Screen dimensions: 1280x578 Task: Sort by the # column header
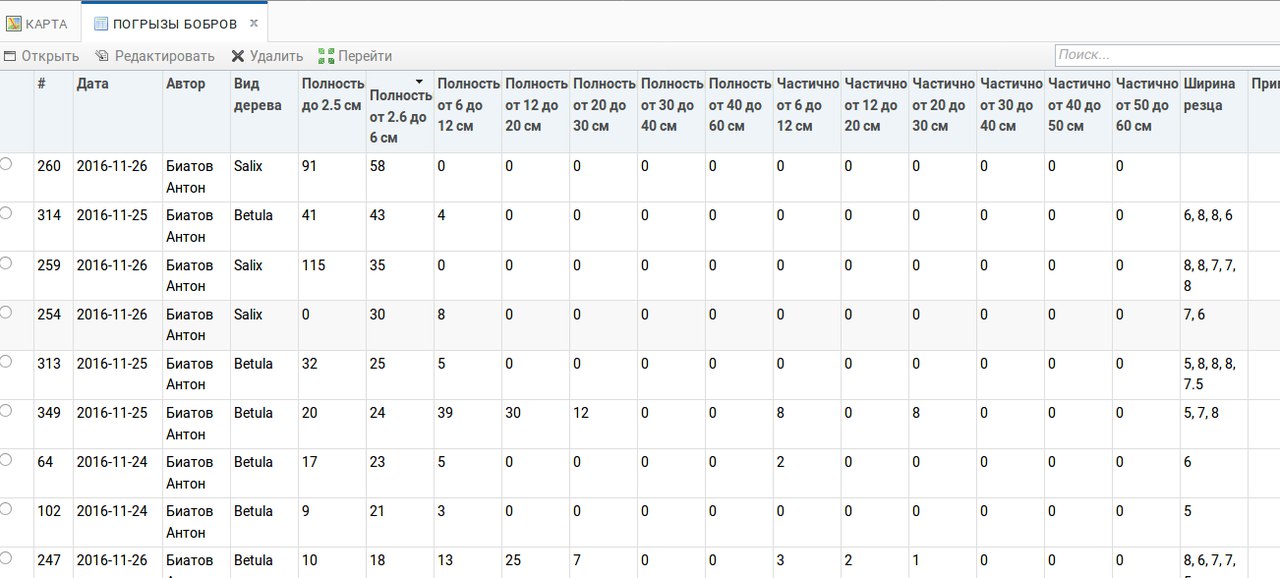point(53,111)
